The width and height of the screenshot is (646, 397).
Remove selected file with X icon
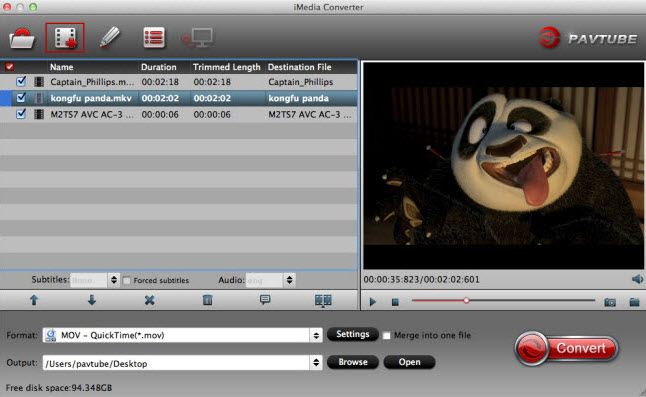150,300
